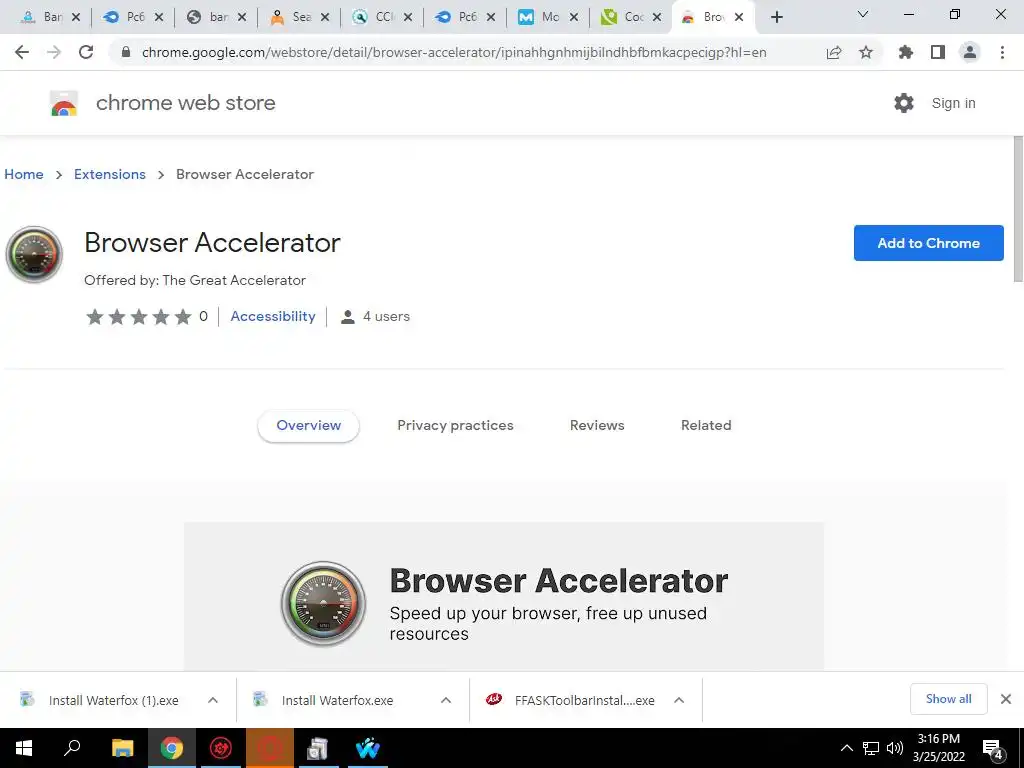Click Add to Chrome button
Image resolution: width=1024 pixels, height=768 pixels.
(928, 243)
